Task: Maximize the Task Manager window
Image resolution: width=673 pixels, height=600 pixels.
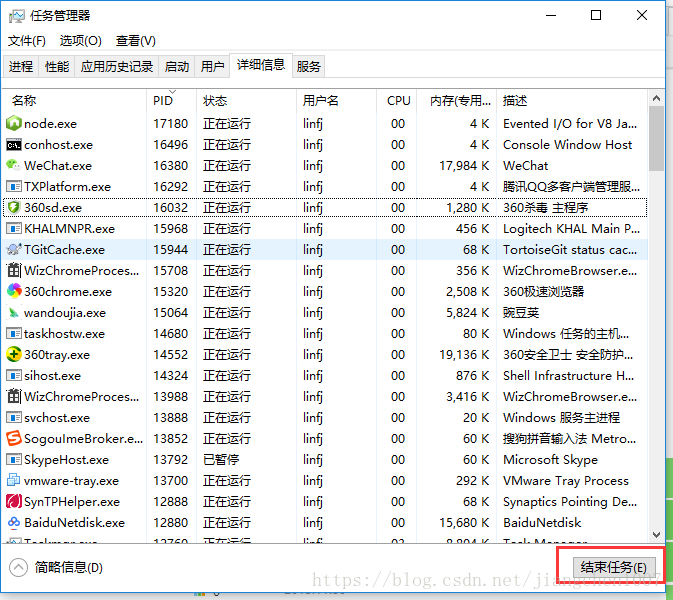Action: click(596, 15)
